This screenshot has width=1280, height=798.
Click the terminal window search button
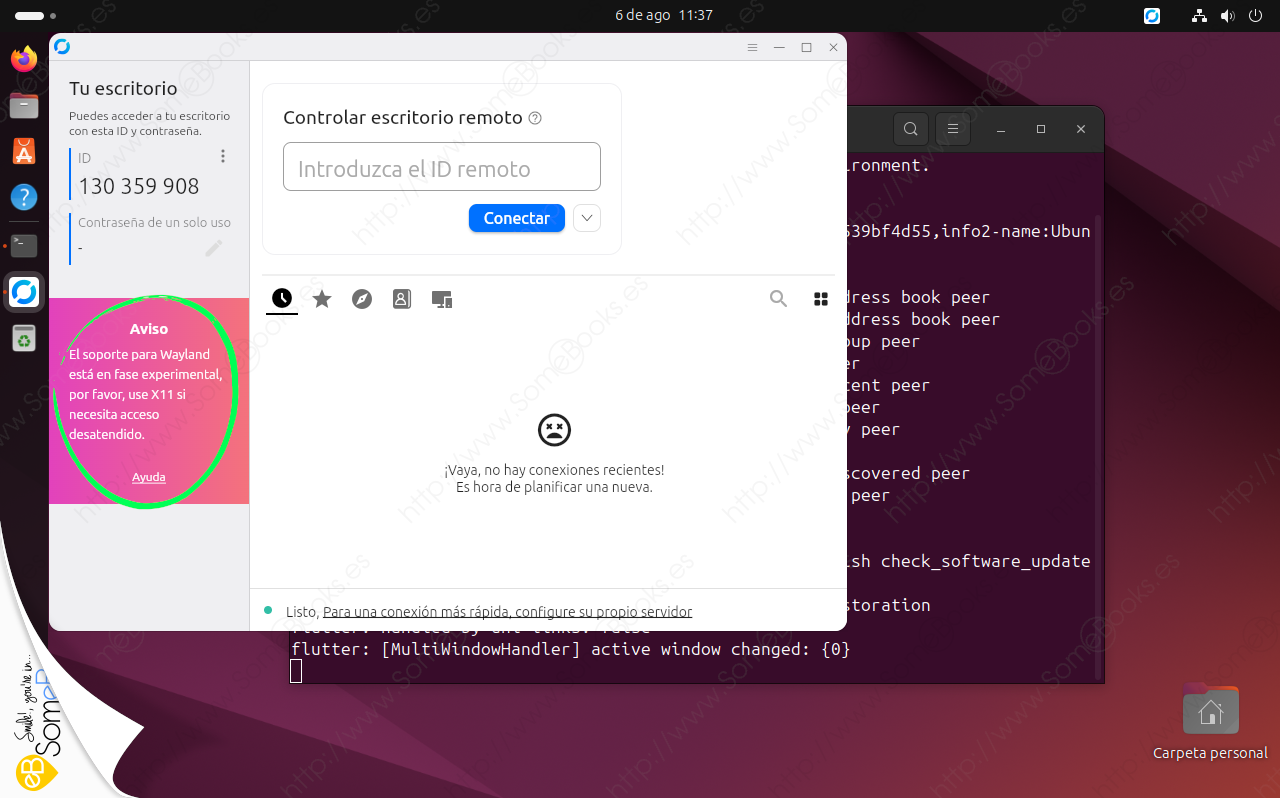(x=910, y=129)
